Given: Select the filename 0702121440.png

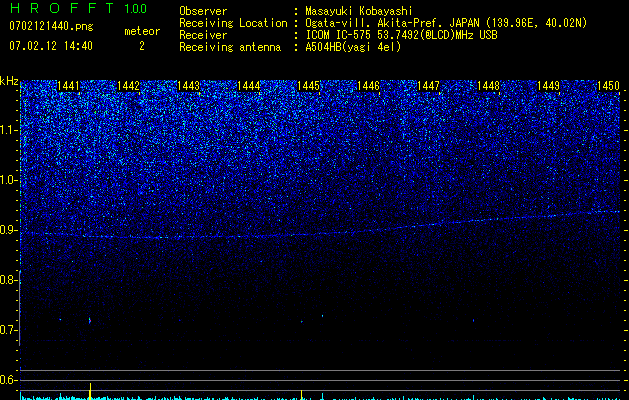Looking at the screenshot, I should [x=51, y=26].
